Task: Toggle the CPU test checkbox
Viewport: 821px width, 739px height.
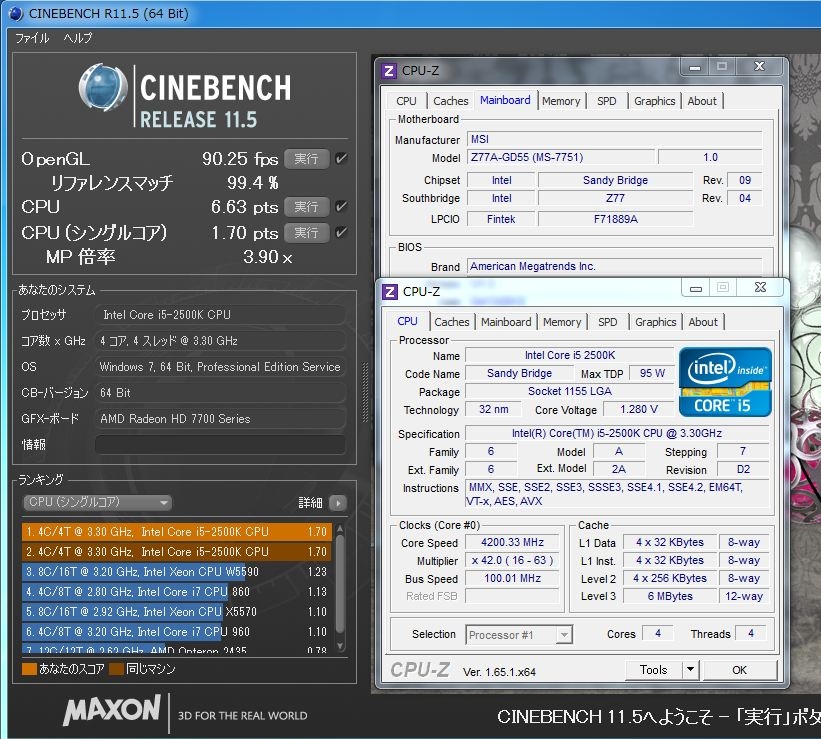Action: click(341, 206)
